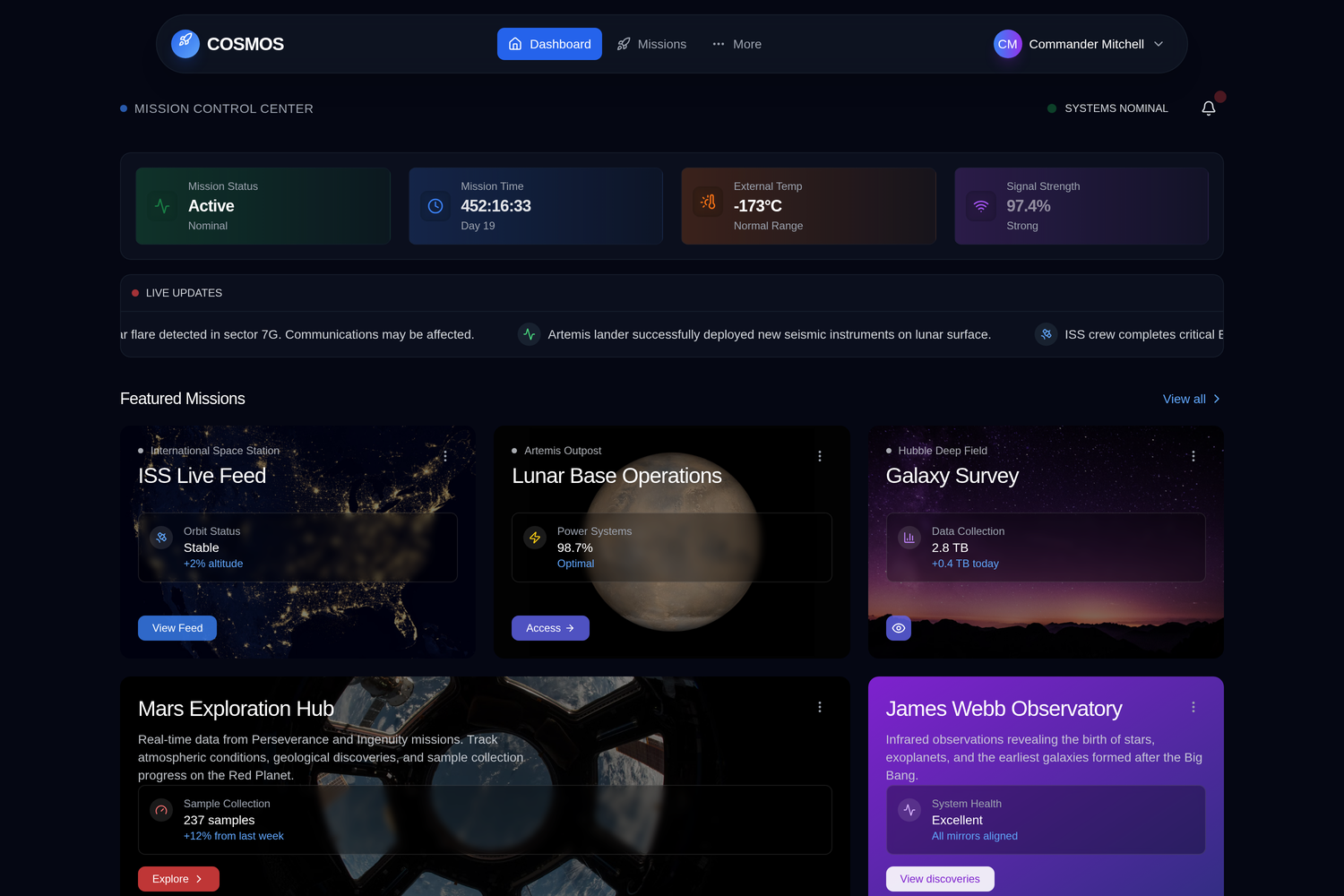This screenshot has height=896, width=1344.
Task: Click the Mission Status activity pulse icon
Action: coord(162,206)
